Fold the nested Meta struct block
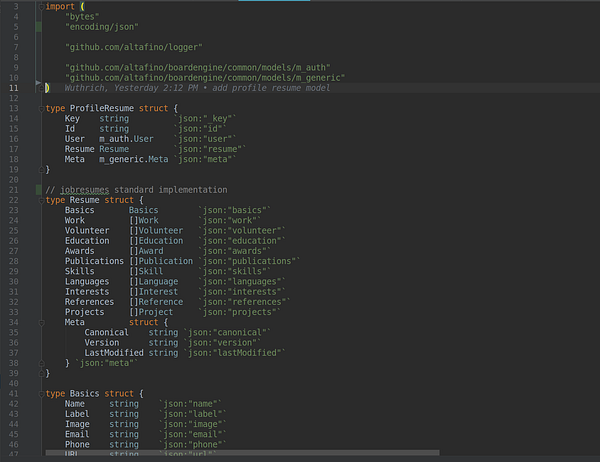 39,322
